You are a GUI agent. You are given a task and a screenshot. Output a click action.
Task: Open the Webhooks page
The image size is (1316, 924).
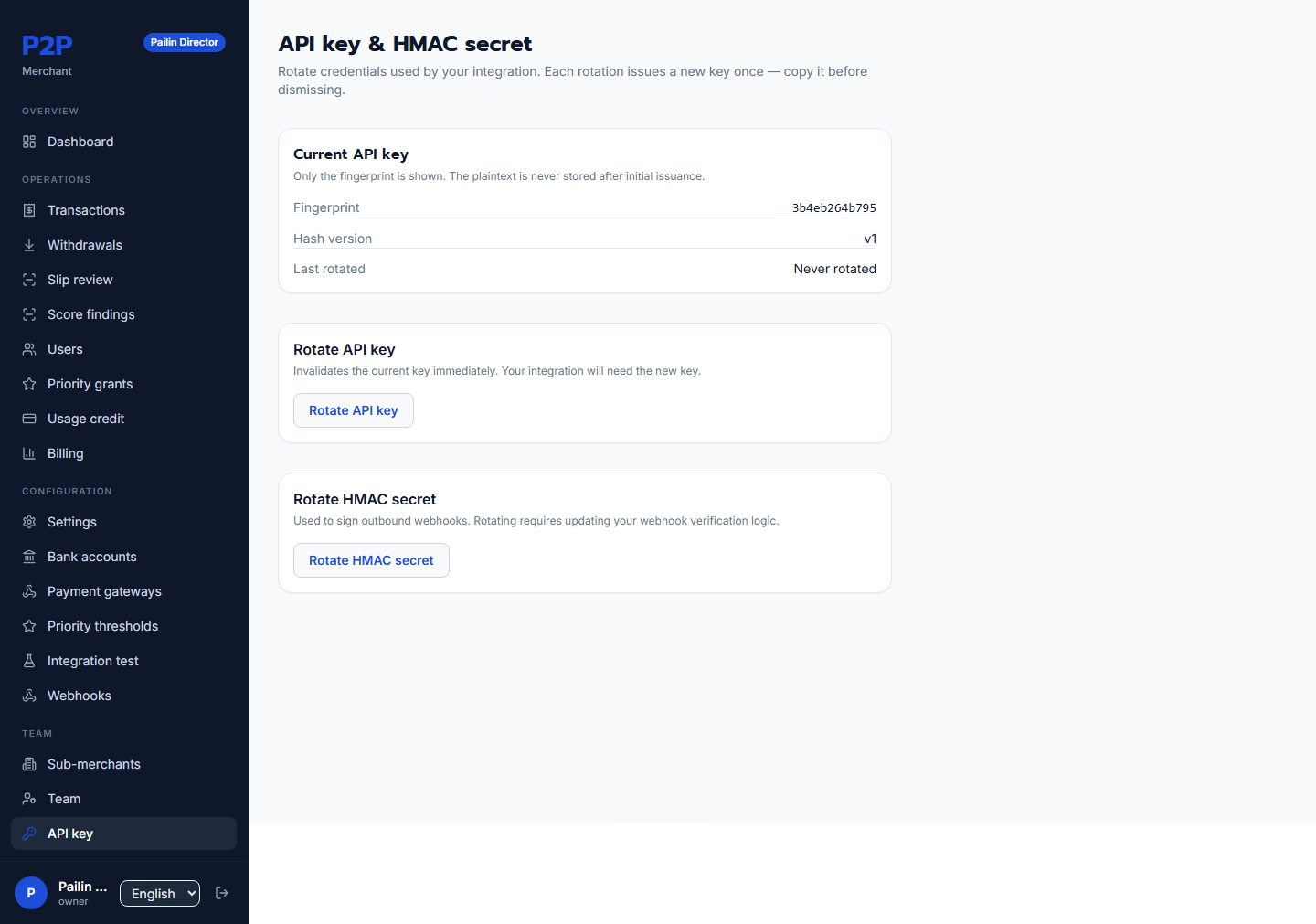123,696
